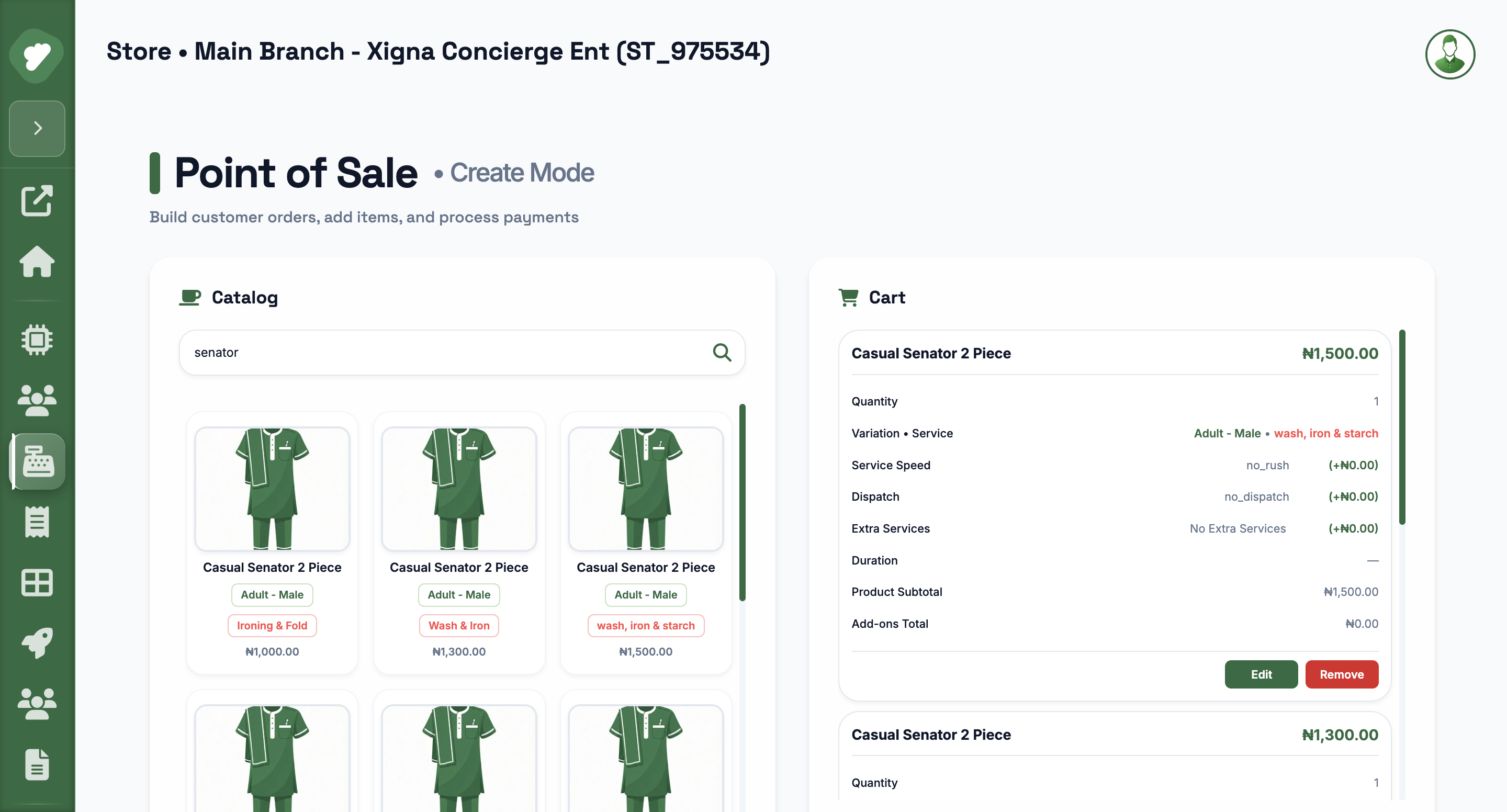Click the rocket launch sidebar icon

(x=37, y=644)
